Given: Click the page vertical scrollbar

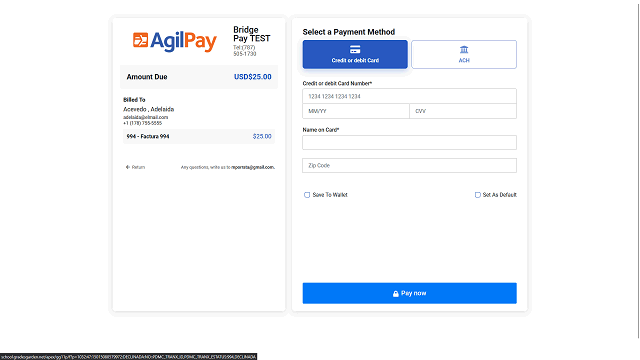Looking at the screenshot, I should [638, 171].
